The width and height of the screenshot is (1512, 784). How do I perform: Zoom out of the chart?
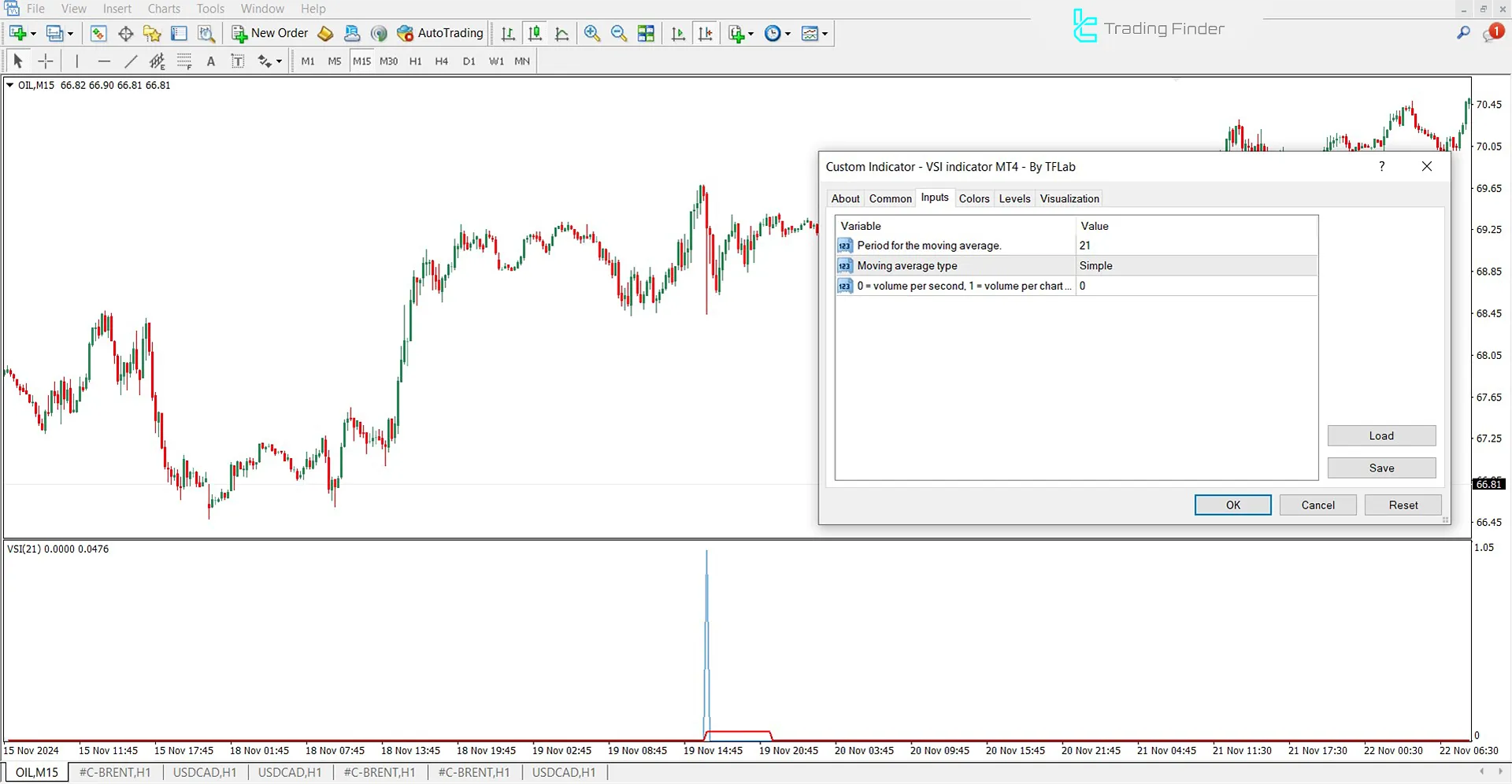click(x=619, y=33)
